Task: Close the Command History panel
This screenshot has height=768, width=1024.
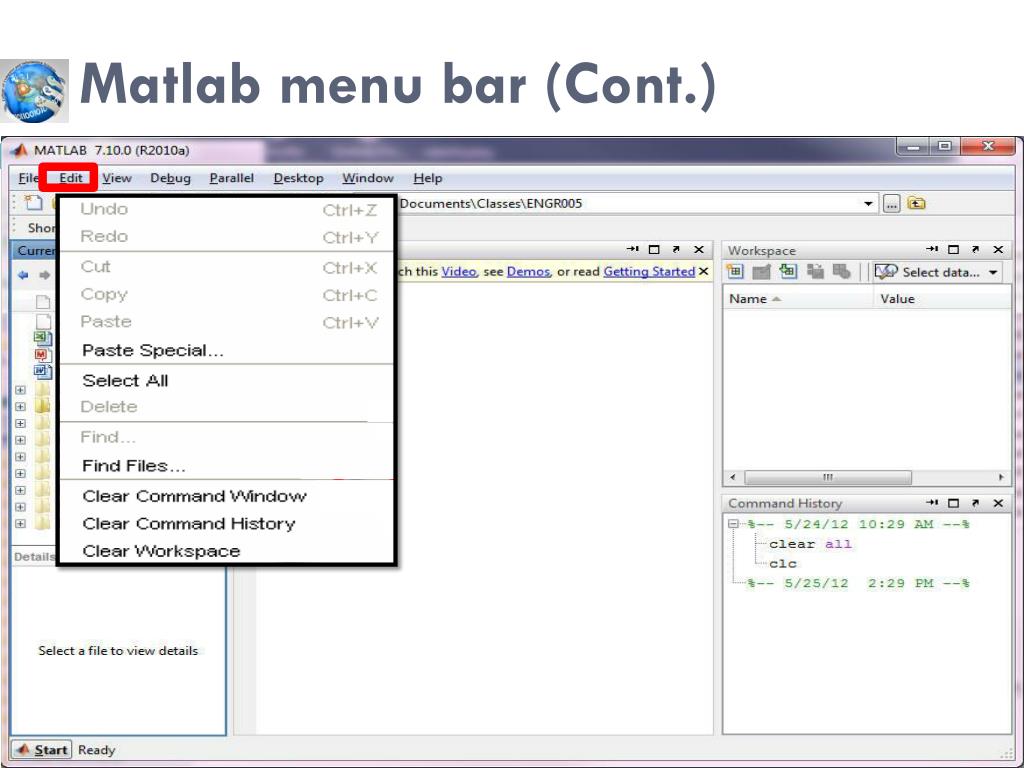Action: [998, 503]
